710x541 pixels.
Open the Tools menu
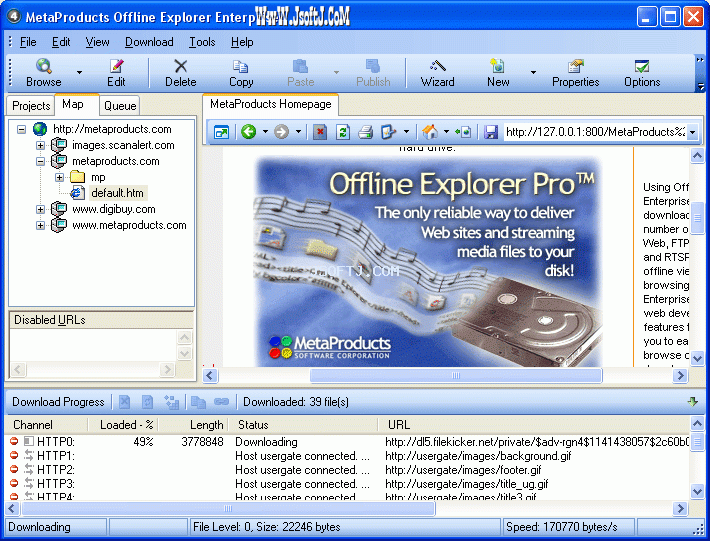click(202, 42)
